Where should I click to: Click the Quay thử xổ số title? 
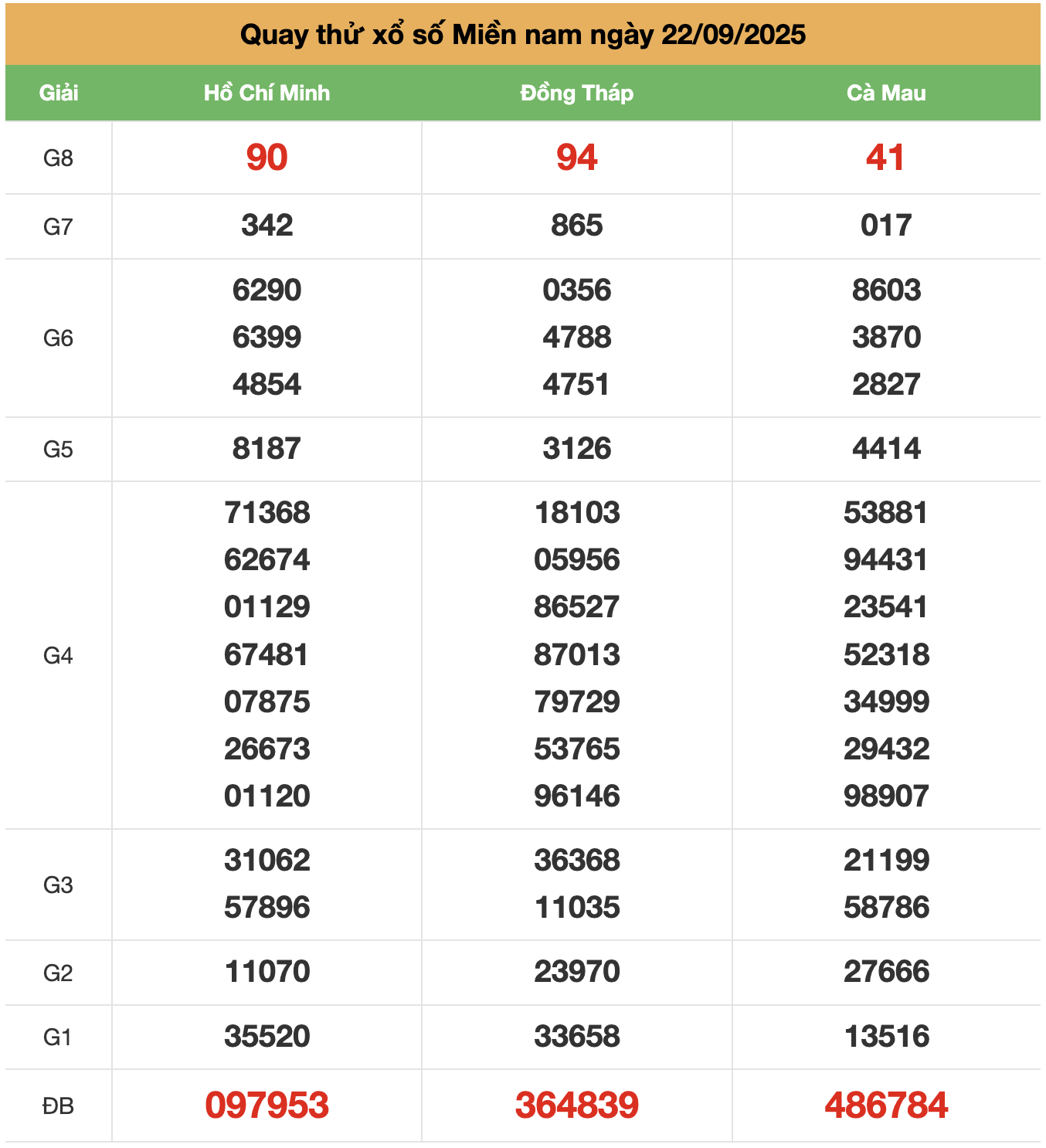(x=522, y=34)
